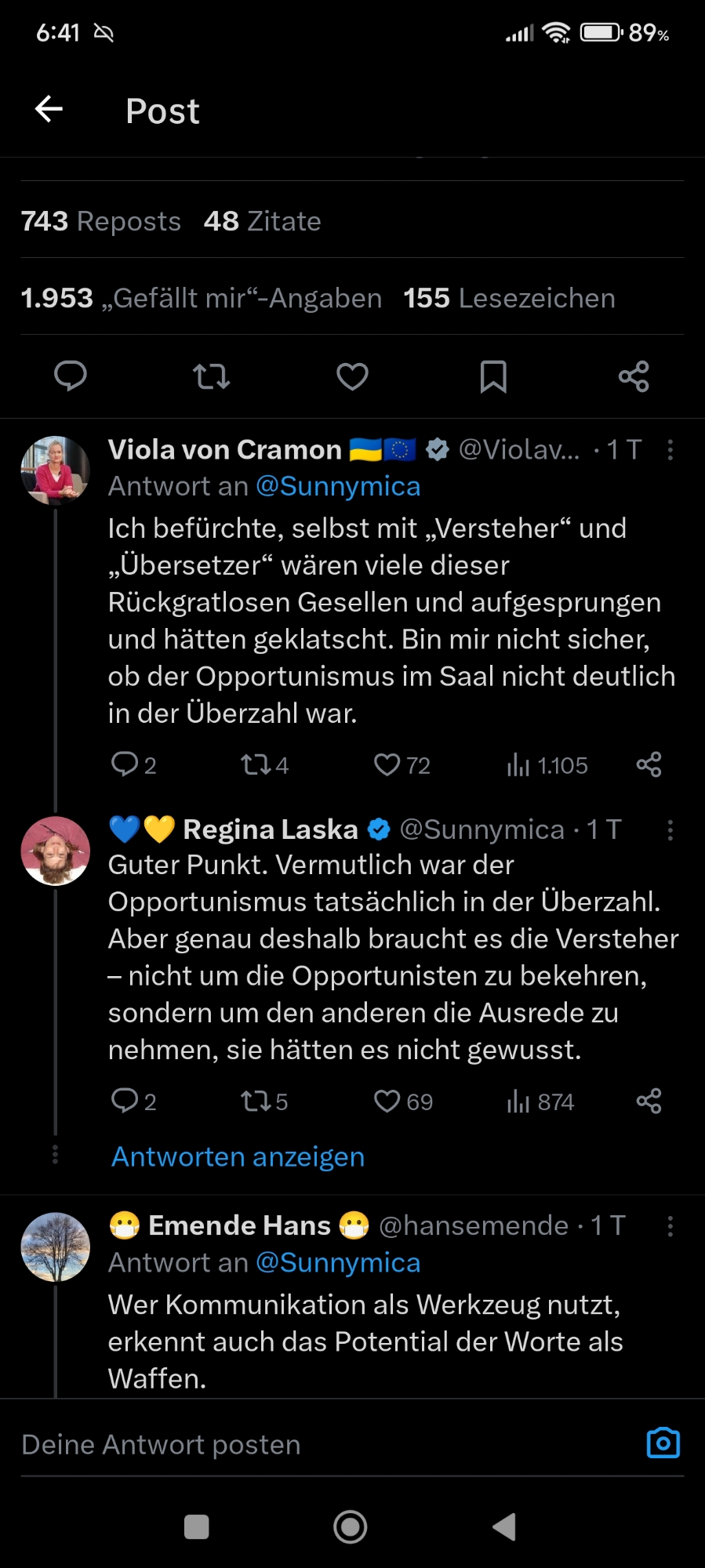The height and width of the screenshot is (1568, 705).
Task: Open three-dot menu on Regina Laska's reply
Action: [x=670, y=830]
